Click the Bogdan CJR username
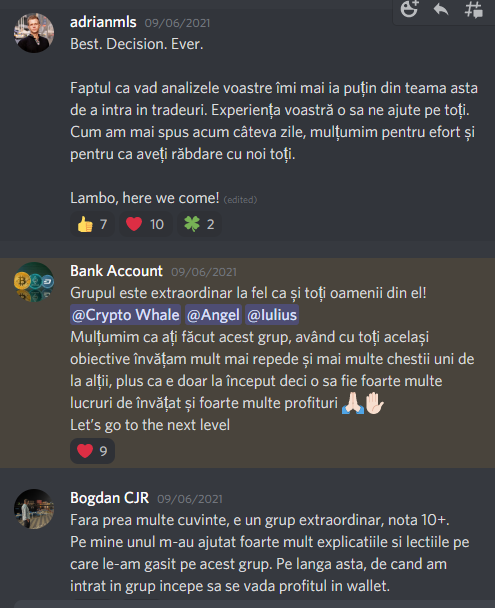This screenshot has height=608, width=495. [109, 498]
